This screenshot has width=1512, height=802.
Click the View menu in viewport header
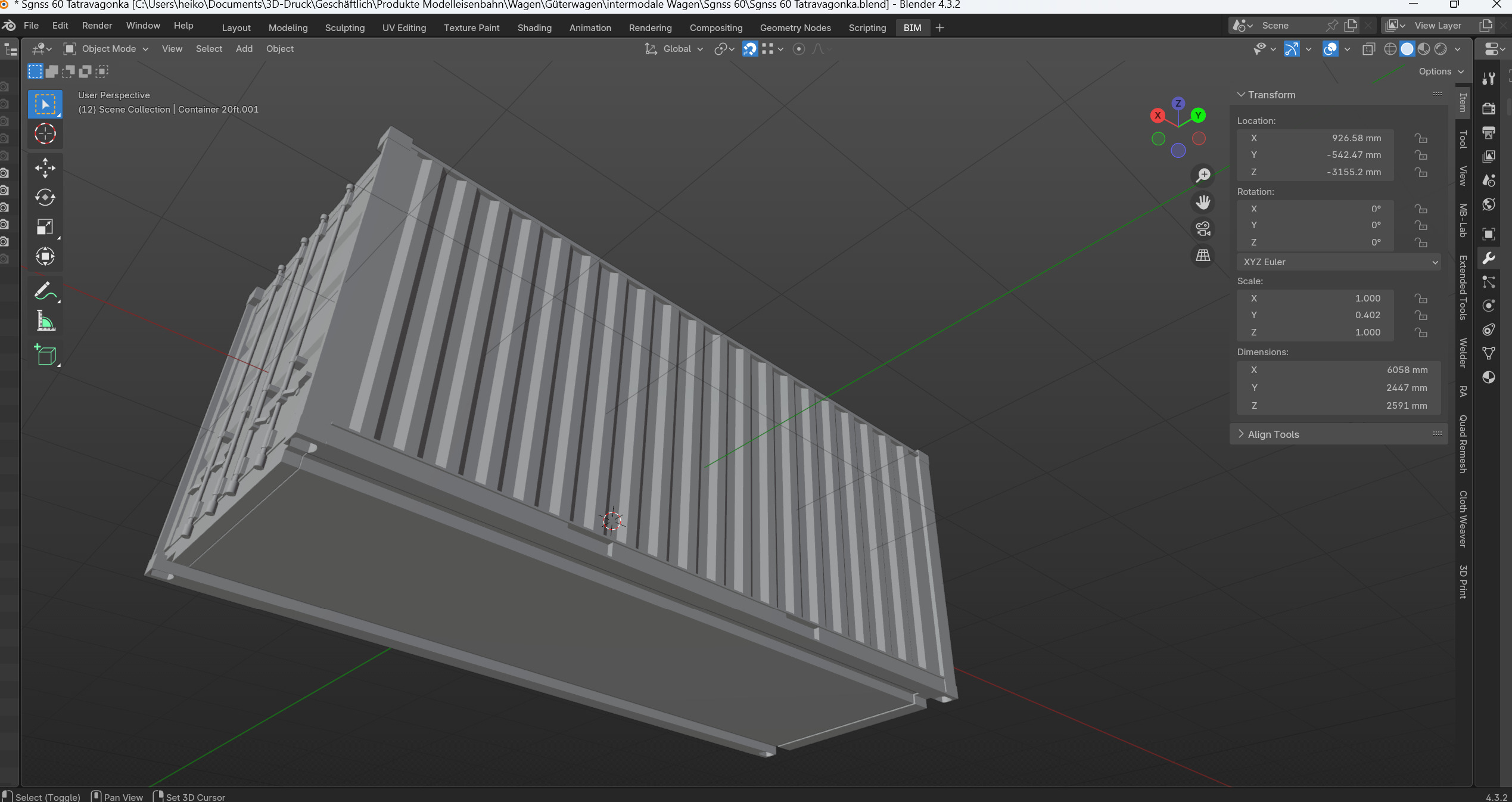pyautogui.click(x=172, y=49)
